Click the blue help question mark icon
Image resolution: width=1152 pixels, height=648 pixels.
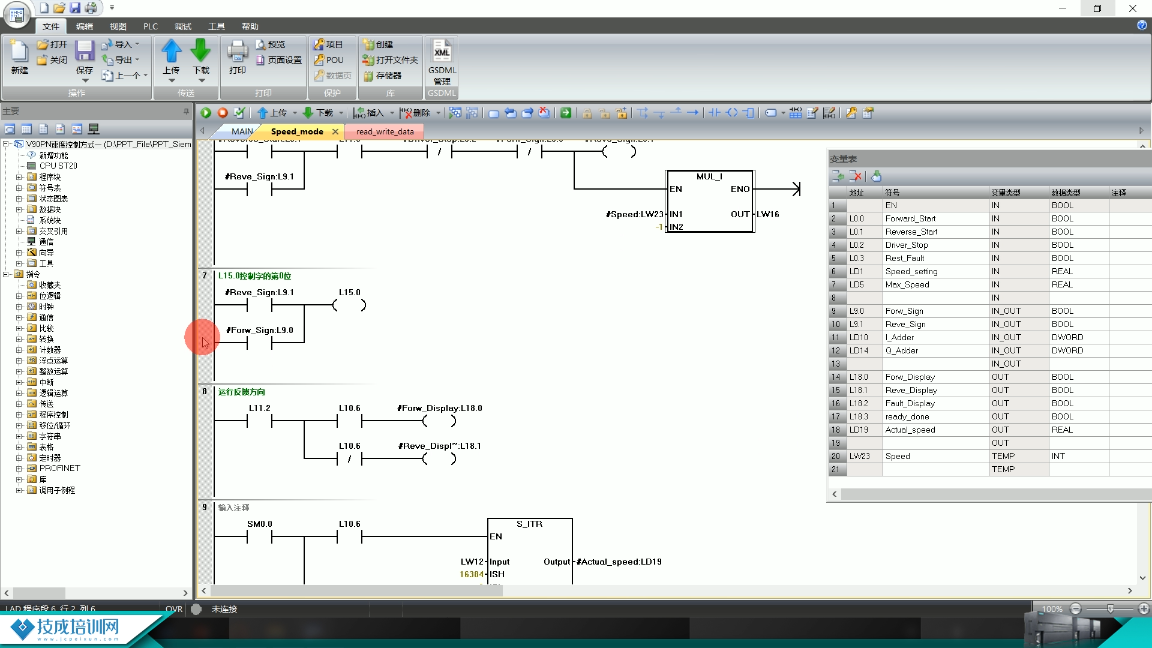point(1142,26)
